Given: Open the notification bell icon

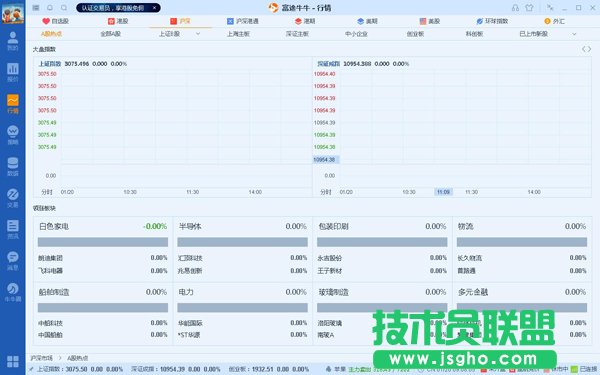Looking at the screenshot, I should (50, 8).
